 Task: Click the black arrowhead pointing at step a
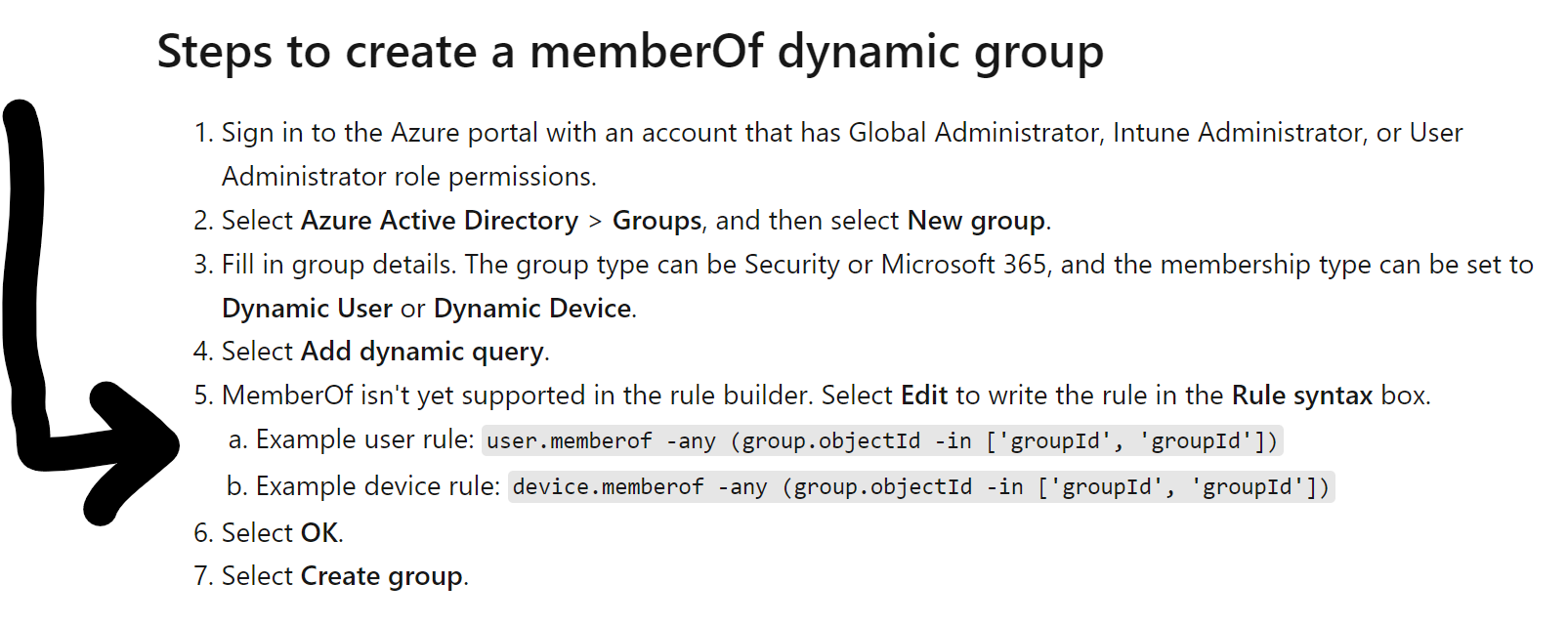[x=132, y=451]
